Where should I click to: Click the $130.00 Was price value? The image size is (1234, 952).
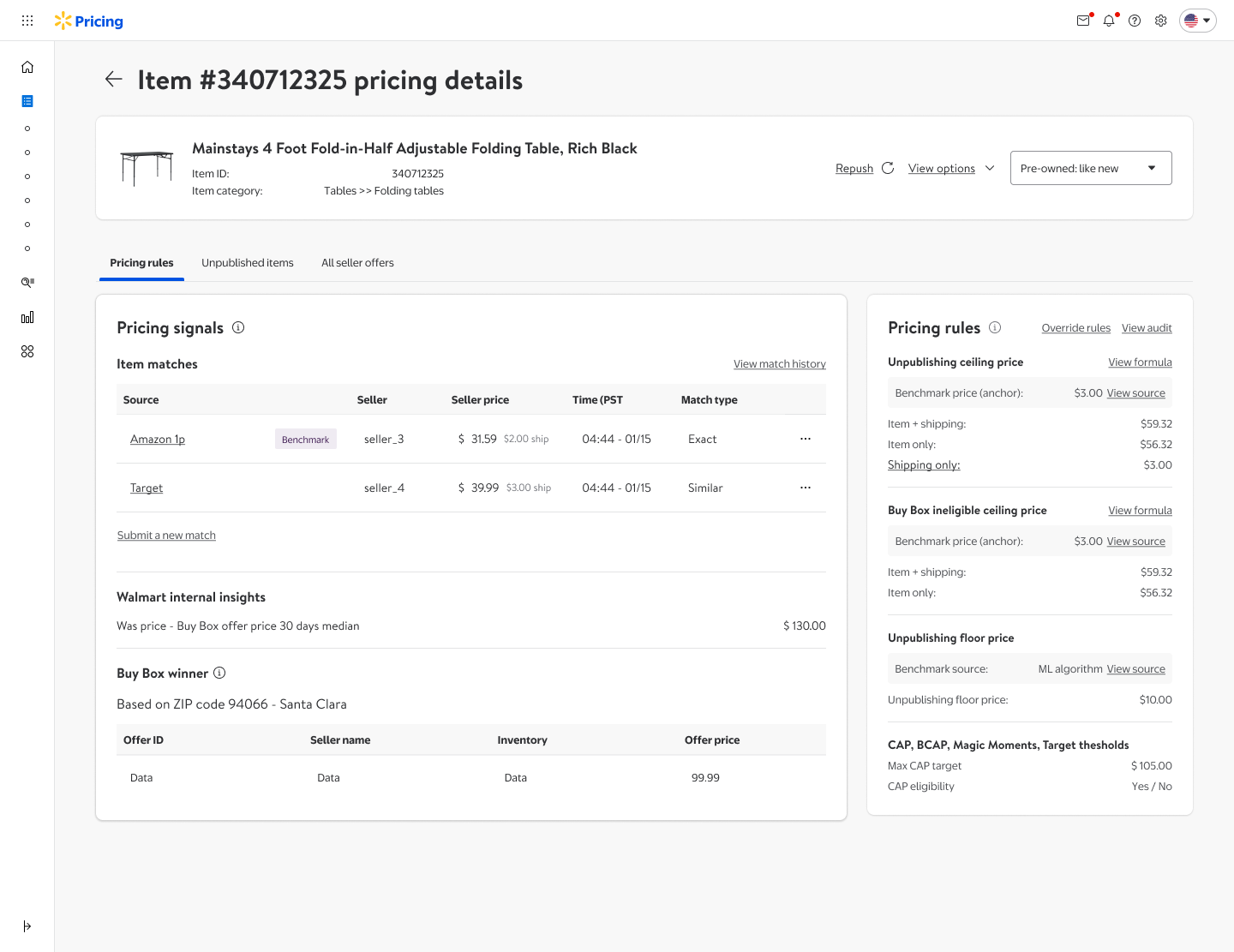tap(805, 626)
